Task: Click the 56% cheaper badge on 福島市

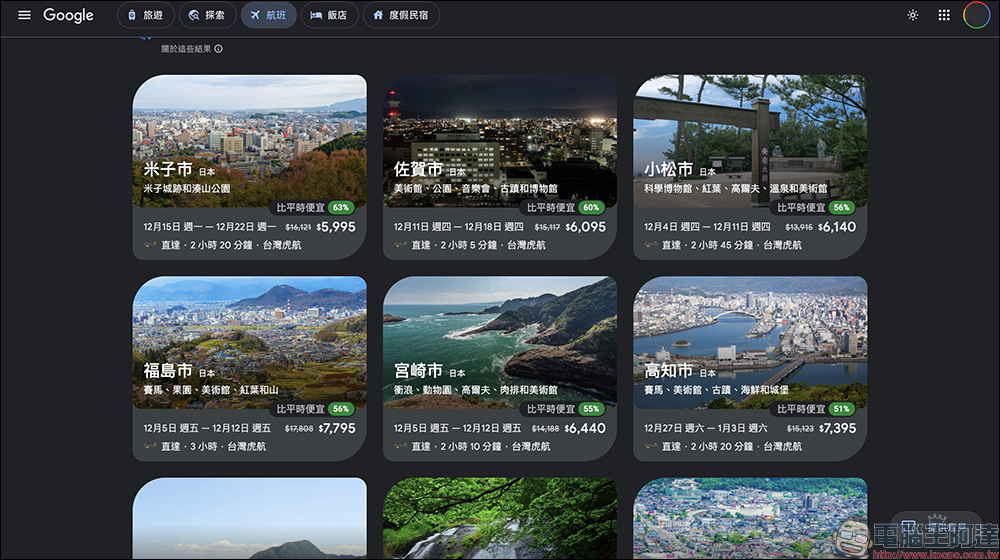Action: pyautogui.click(x=341, y=409)
